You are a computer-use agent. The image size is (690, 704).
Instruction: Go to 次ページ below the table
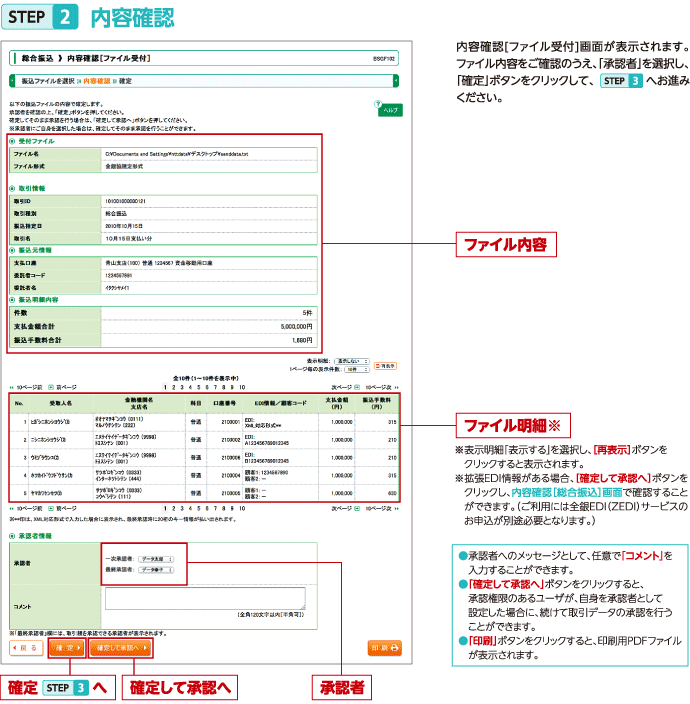(346, 508)
